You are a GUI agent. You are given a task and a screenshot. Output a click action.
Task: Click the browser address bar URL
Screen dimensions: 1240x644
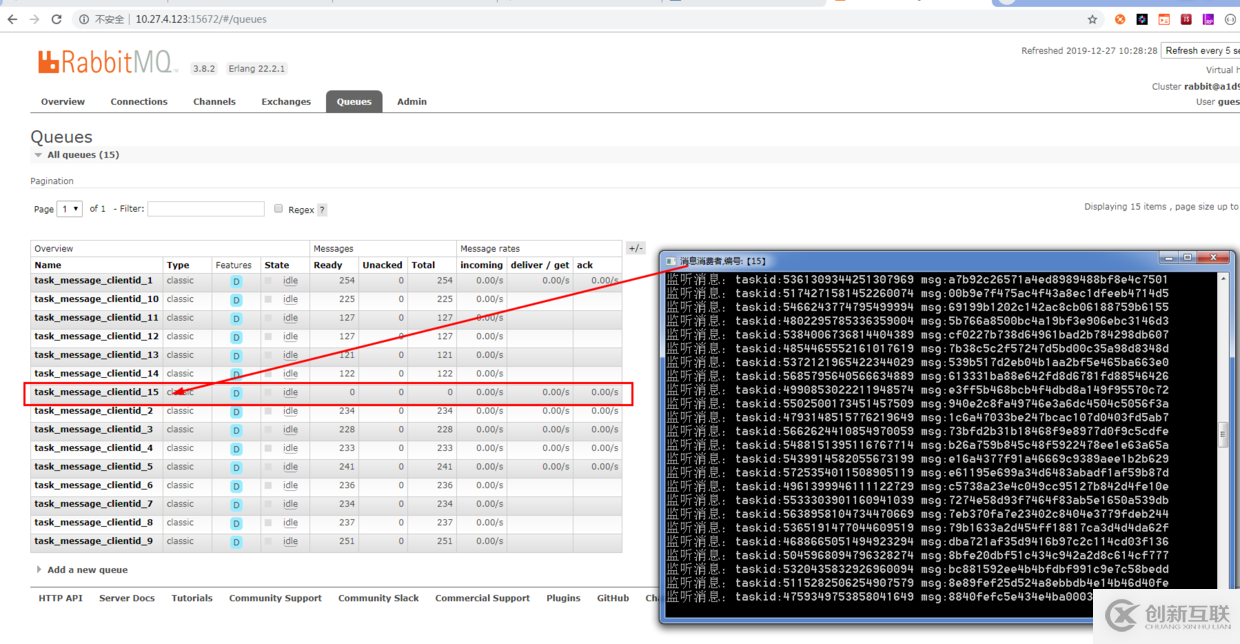pos(201,19)
